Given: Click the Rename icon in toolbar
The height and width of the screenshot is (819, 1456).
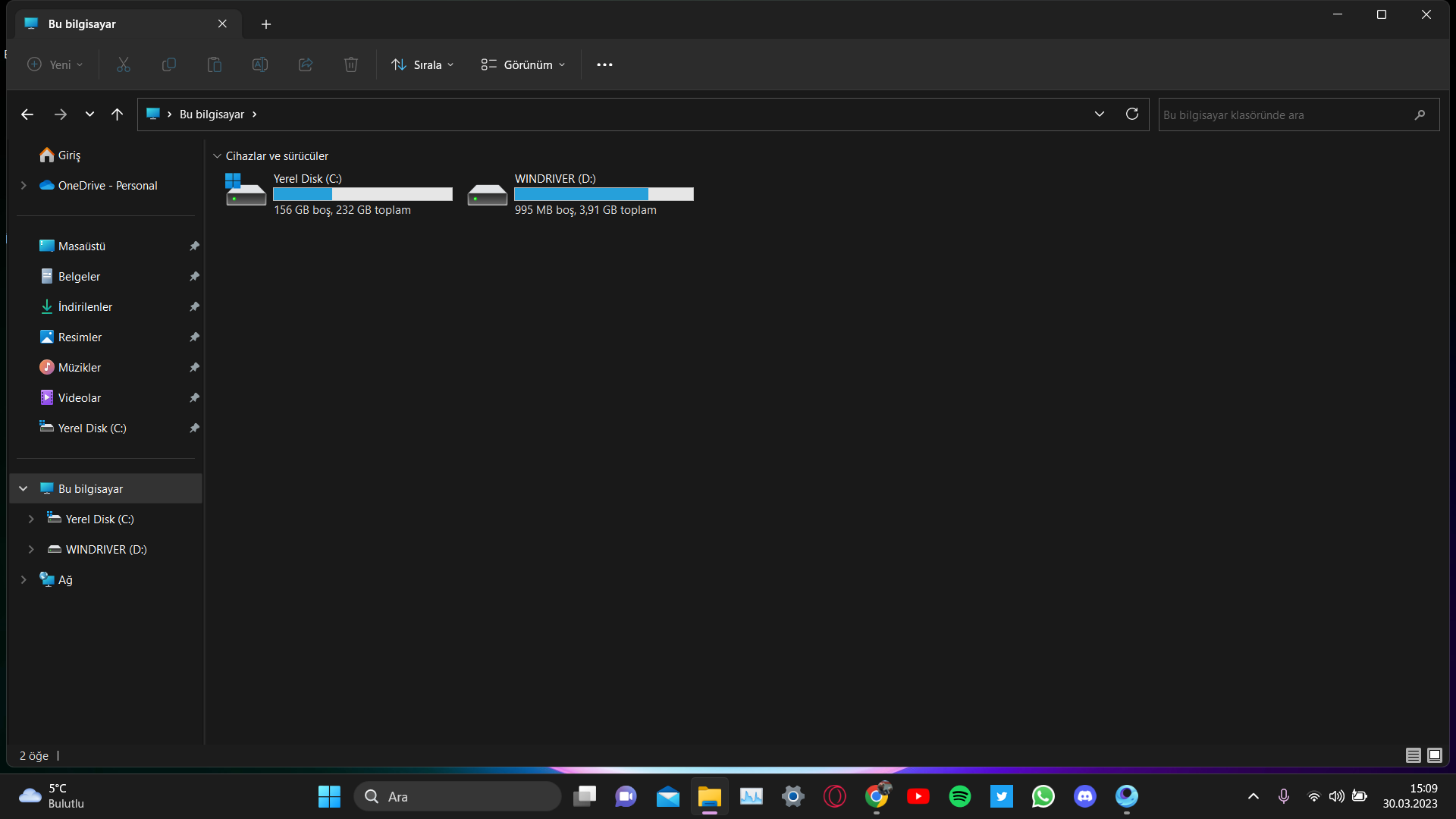Looking at the screenshot, I should 260,65.
